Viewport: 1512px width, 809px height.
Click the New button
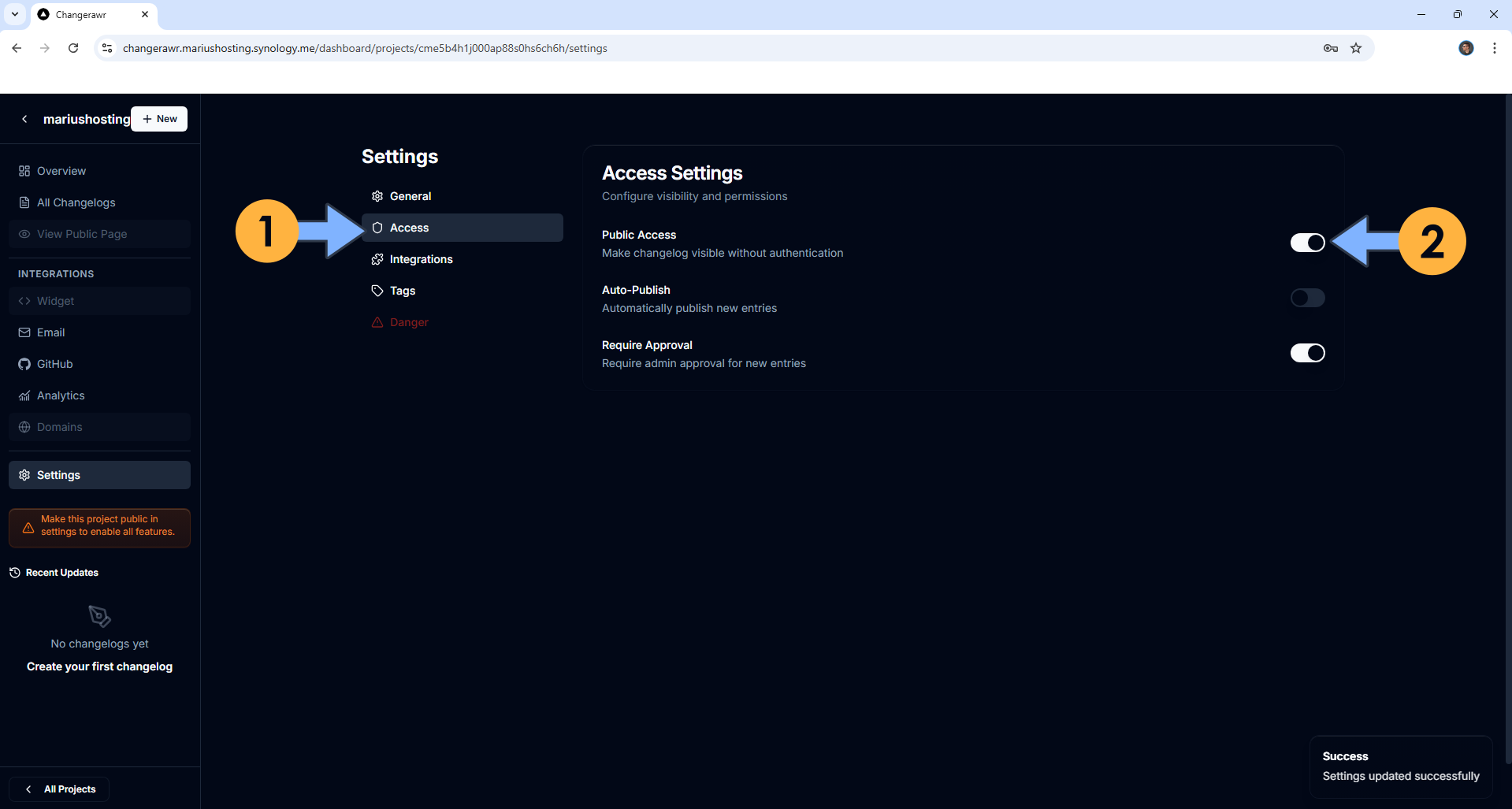pos(159,119)
